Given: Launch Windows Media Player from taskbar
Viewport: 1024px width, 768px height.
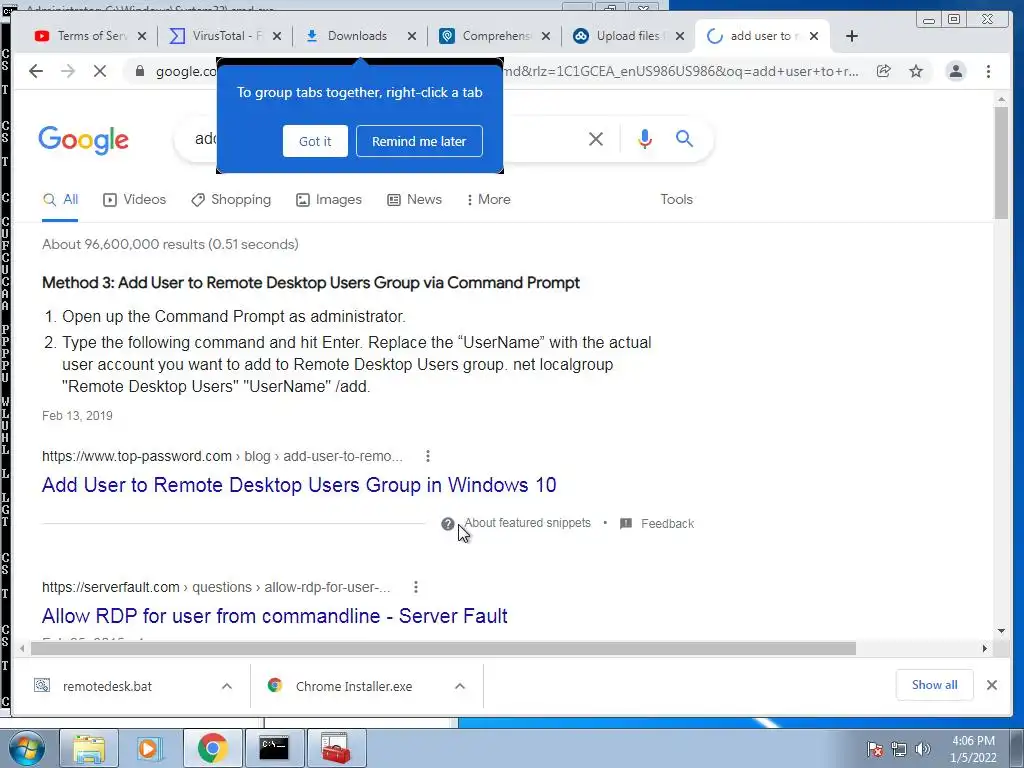Looking at the screenshot, I should (150, 748).
